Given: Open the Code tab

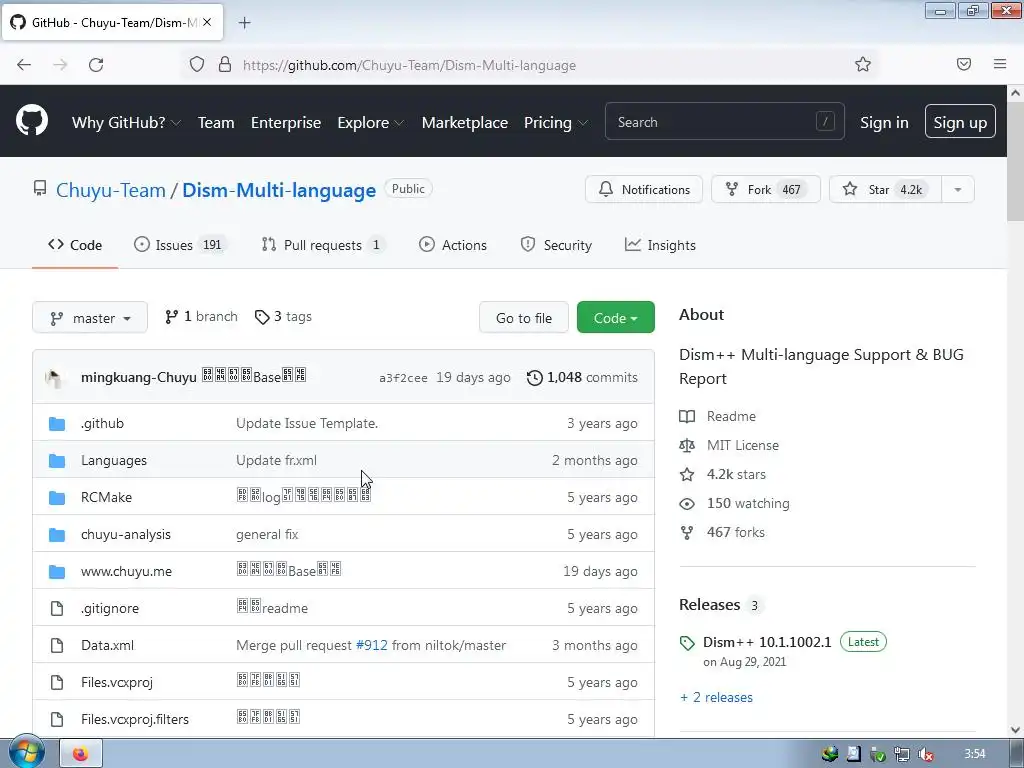Looking at the screenshot, I should (75, 245).
